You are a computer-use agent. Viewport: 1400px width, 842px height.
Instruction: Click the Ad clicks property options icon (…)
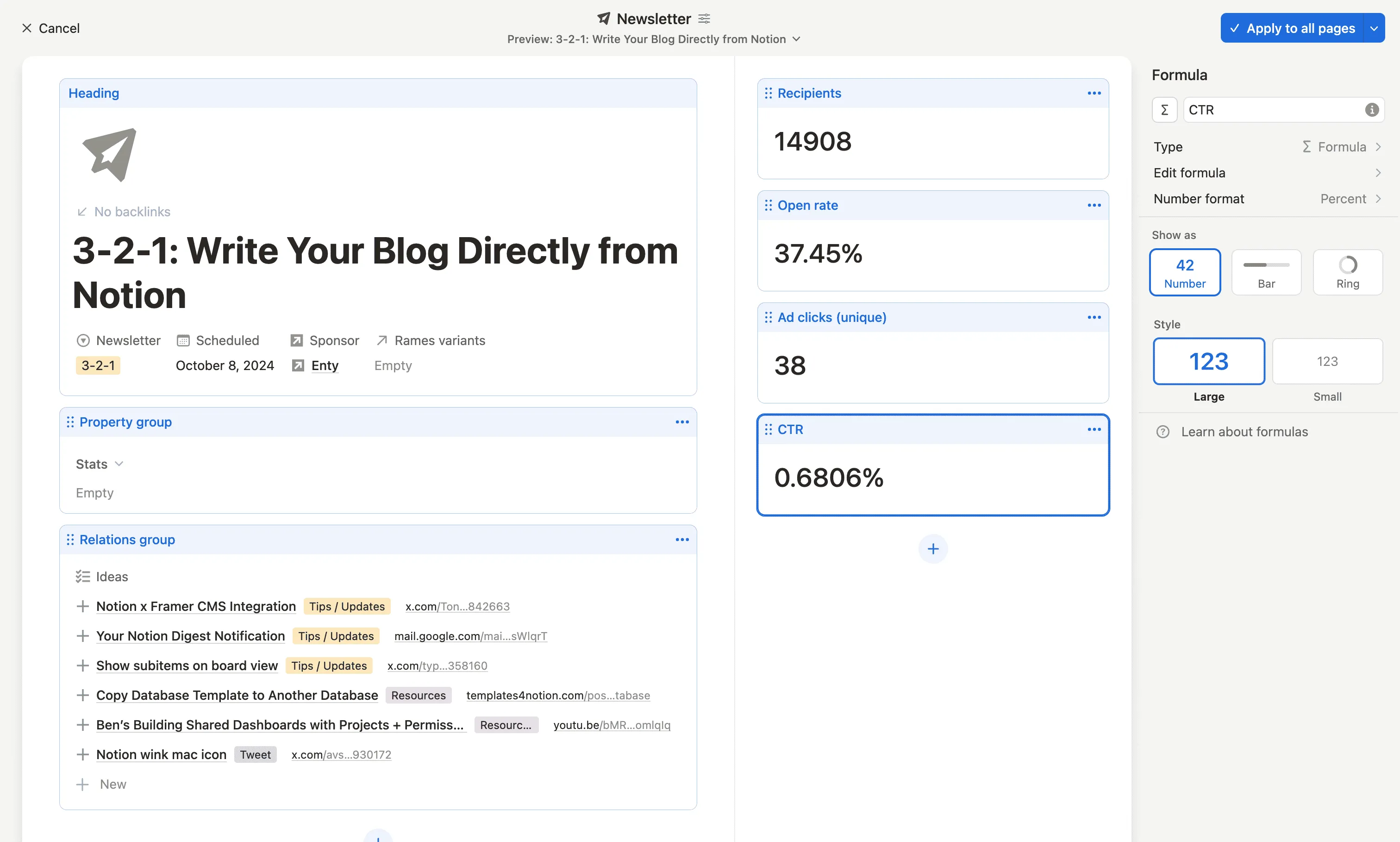point(1094,317)
